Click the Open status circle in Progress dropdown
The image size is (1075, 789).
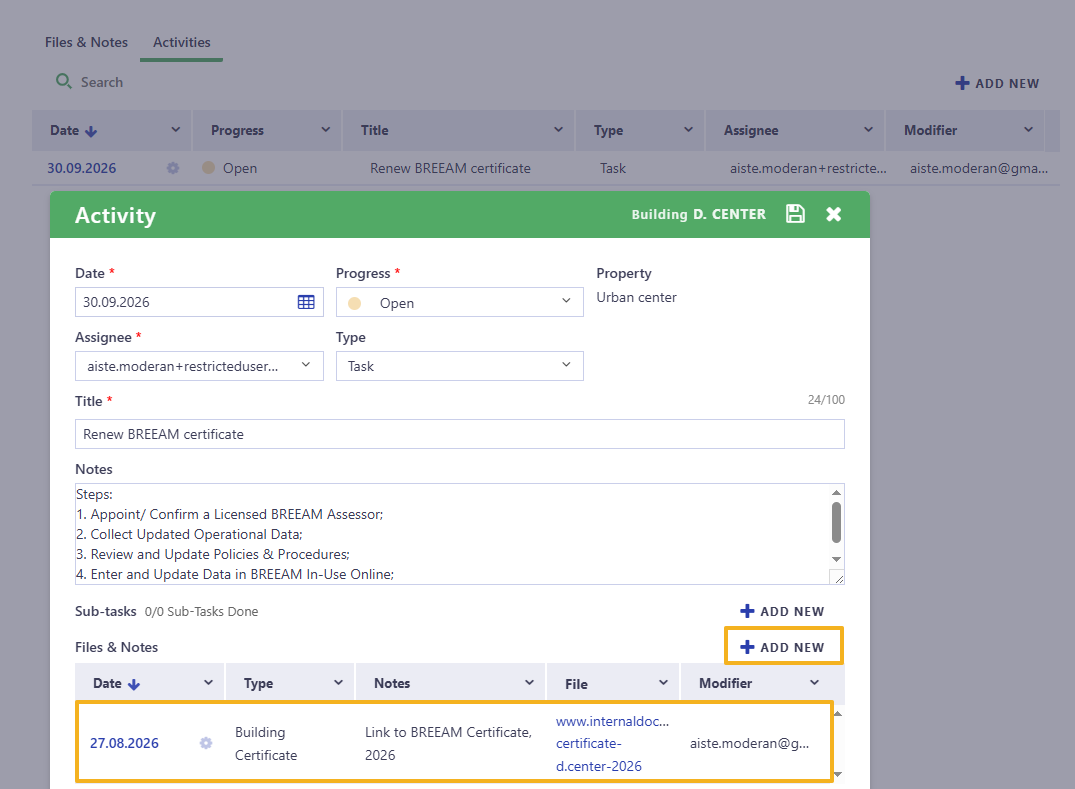pyautogui.click(x=354, y=303)
